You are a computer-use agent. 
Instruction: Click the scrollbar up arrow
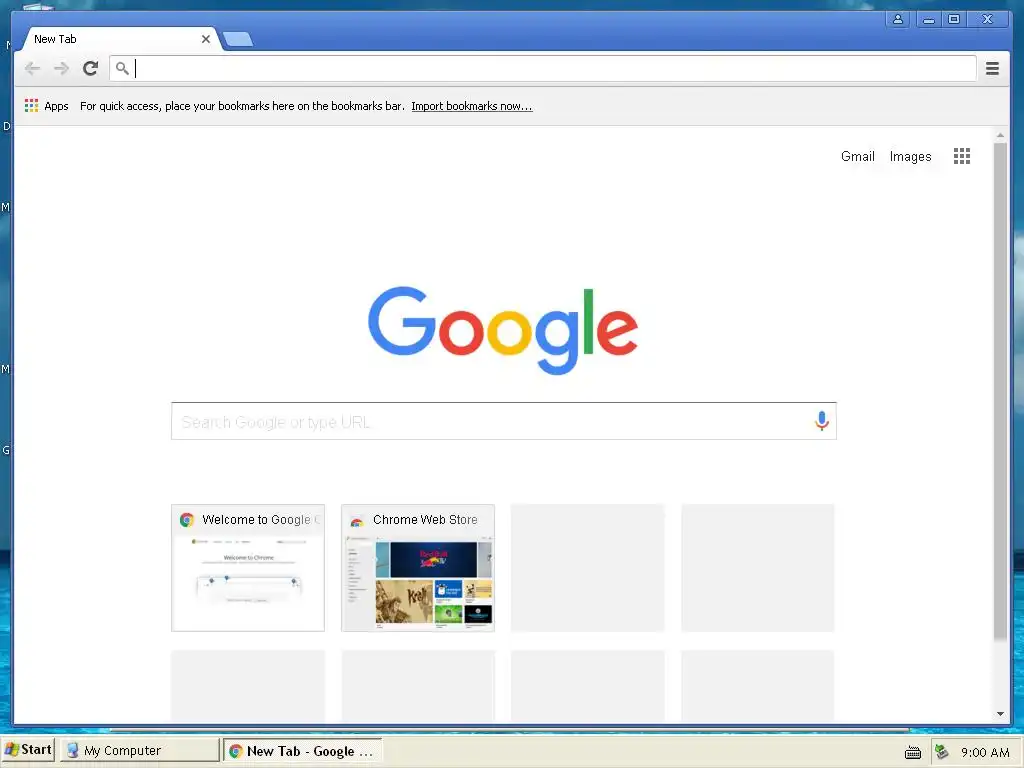pos(1000,135)
